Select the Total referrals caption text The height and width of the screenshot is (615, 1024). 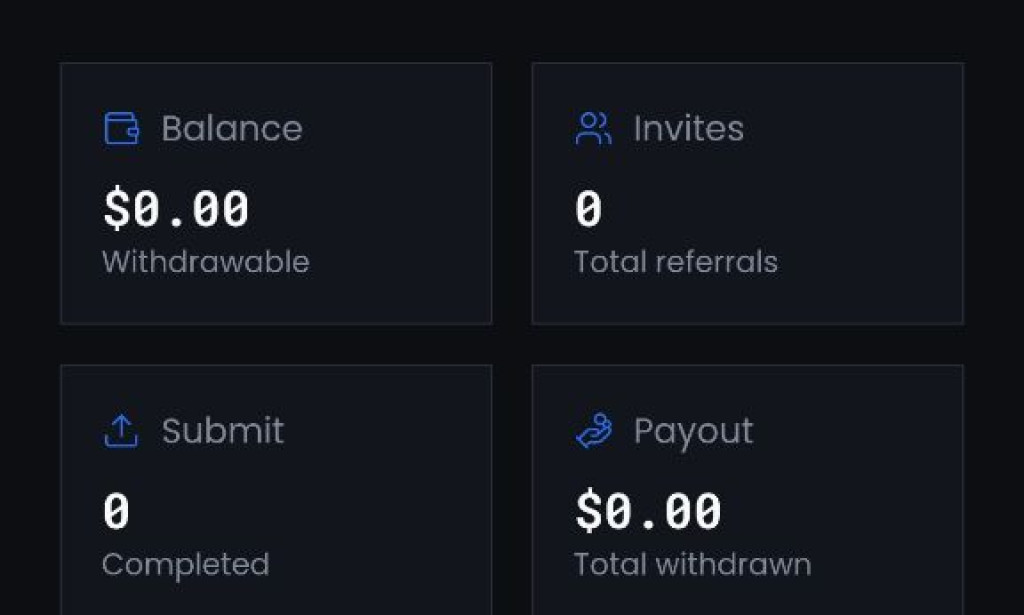coord(676,262)
